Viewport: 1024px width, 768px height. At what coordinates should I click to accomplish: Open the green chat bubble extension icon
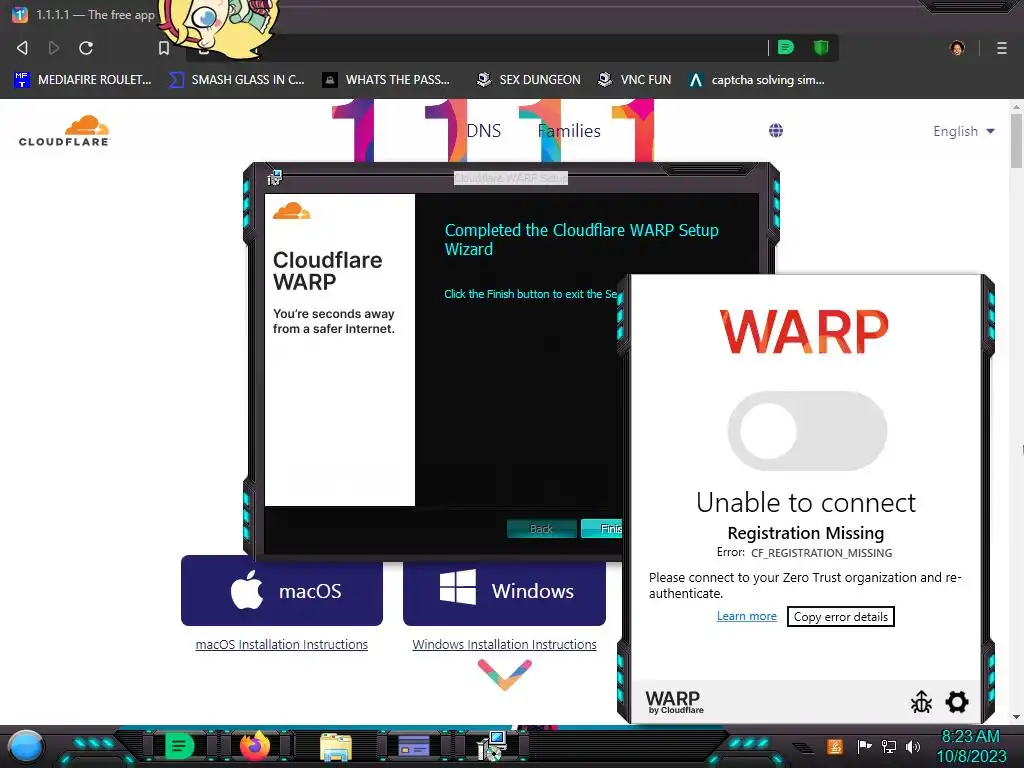point(786,47)
